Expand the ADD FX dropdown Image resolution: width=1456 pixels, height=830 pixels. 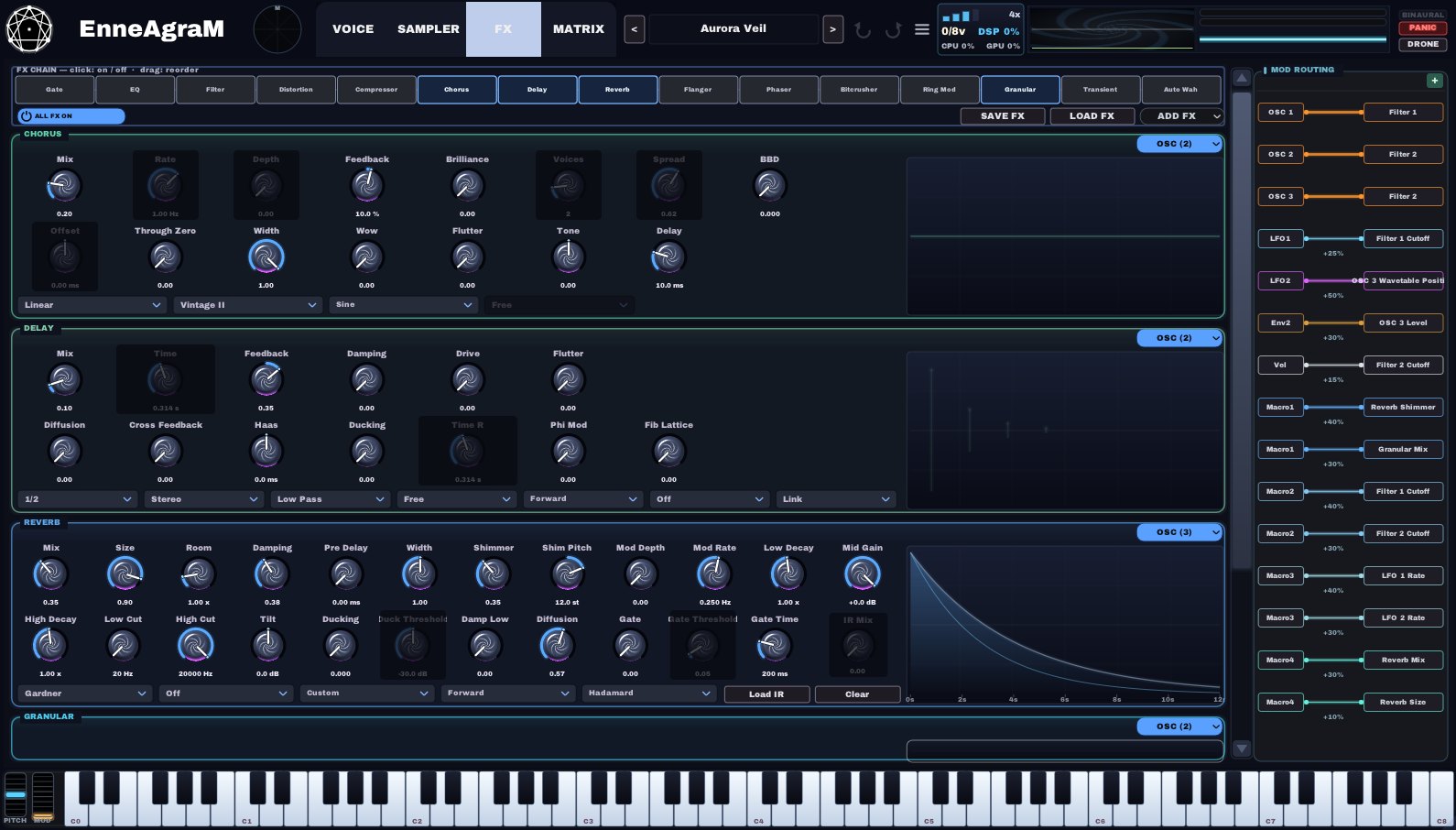1181,116
